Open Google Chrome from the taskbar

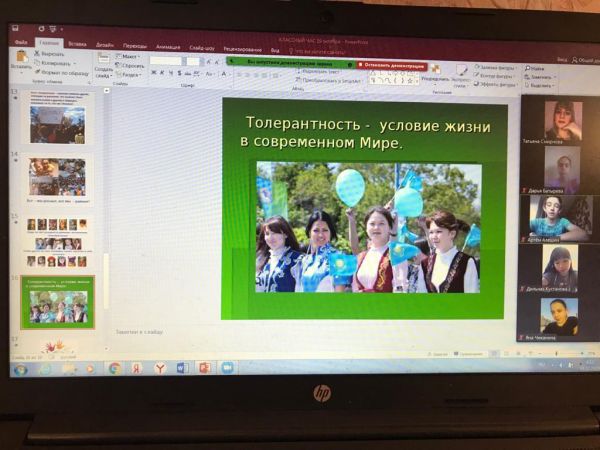115,368
